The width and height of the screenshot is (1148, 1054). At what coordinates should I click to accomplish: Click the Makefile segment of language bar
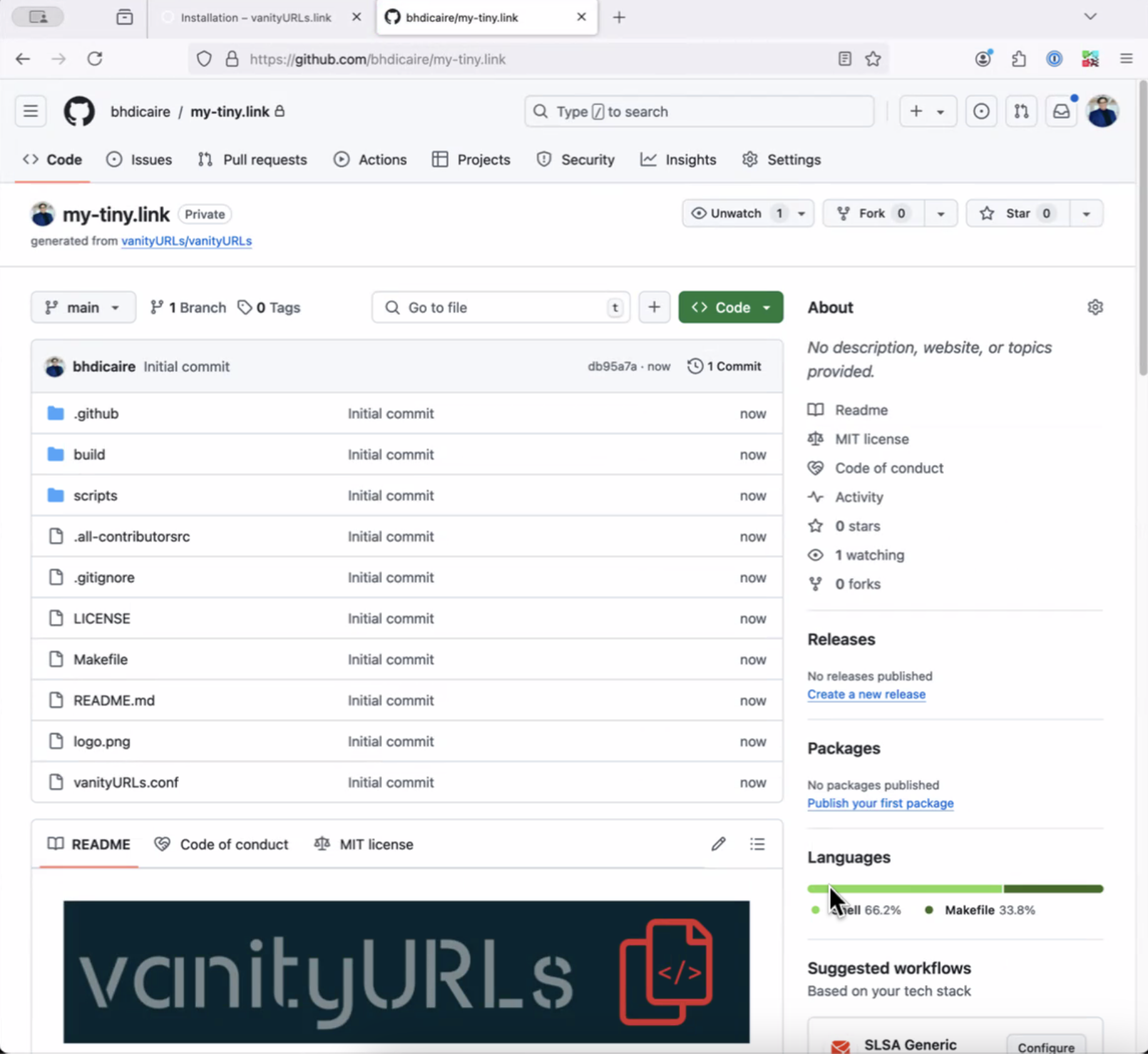point(1053,889)
